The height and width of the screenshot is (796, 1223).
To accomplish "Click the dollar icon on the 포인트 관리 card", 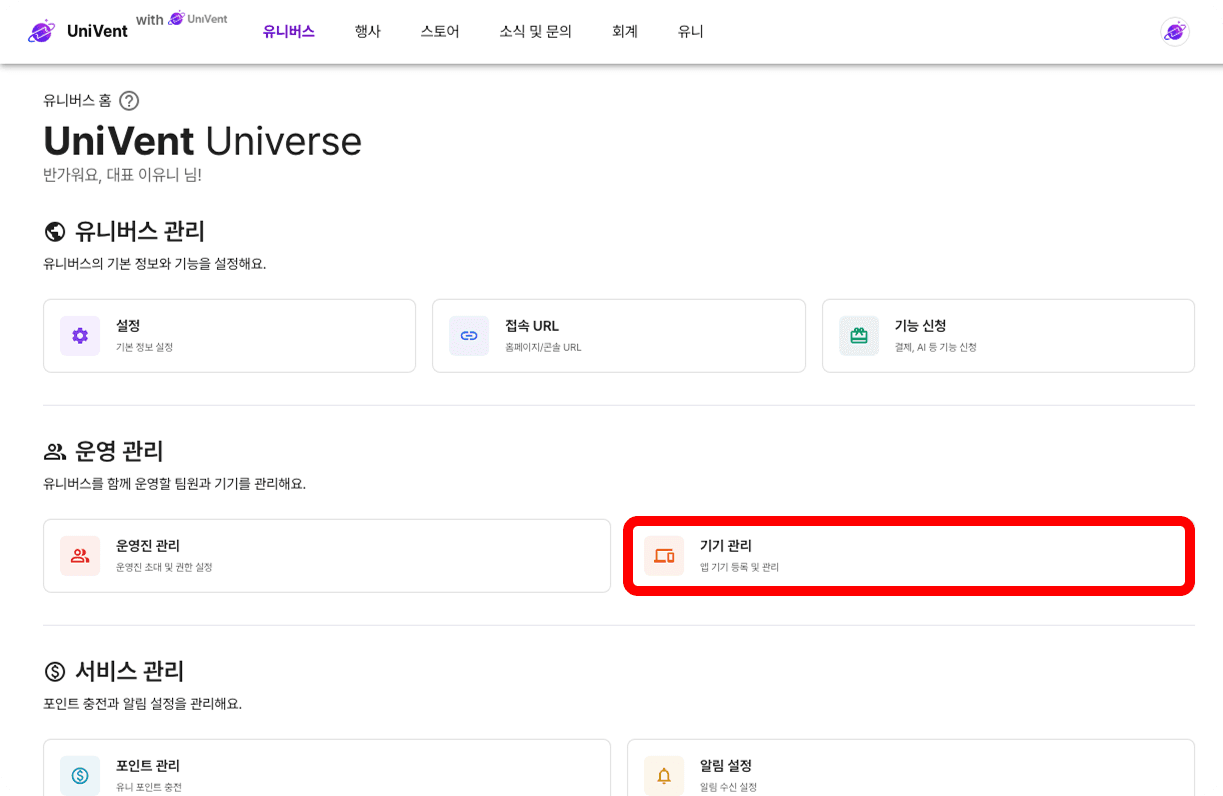I will (80, 775).
